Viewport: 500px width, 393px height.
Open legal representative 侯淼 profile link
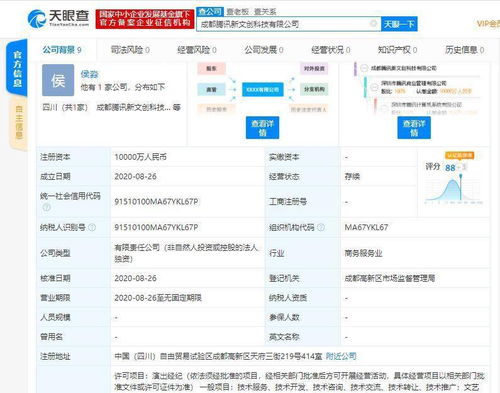(x=89, y=74)
